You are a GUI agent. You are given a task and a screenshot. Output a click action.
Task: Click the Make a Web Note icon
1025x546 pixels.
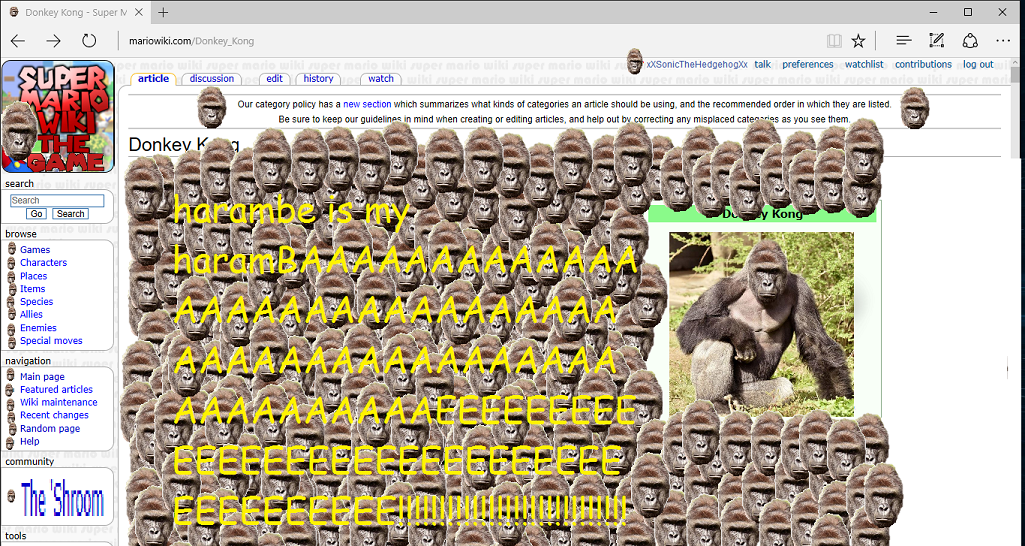click(936, 41)
